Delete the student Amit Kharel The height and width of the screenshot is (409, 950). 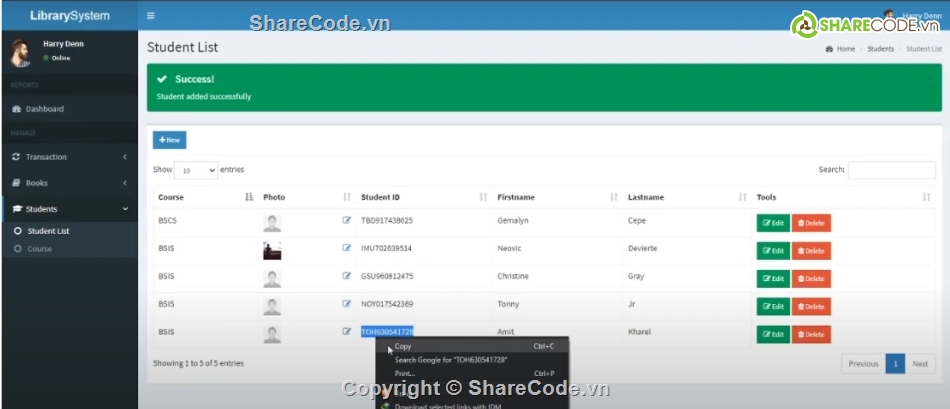click(x=811, y=334)
